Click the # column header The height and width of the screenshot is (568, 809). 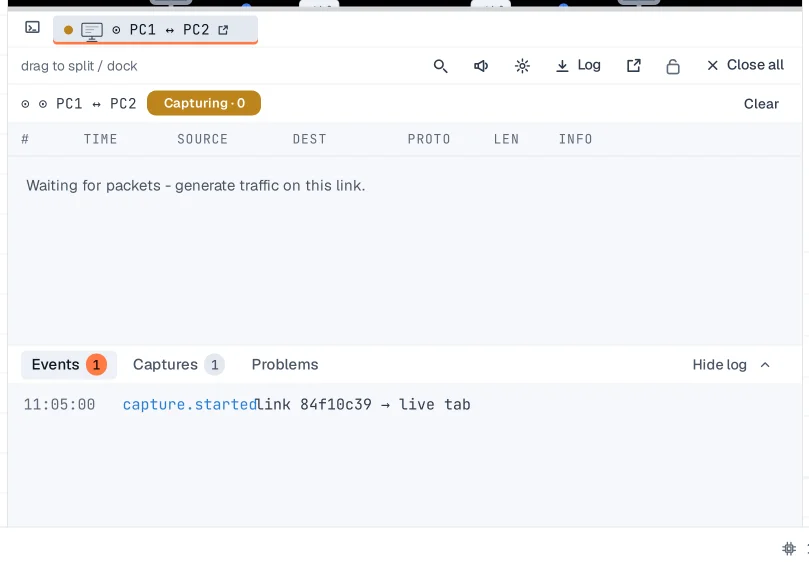coord(25,139)
